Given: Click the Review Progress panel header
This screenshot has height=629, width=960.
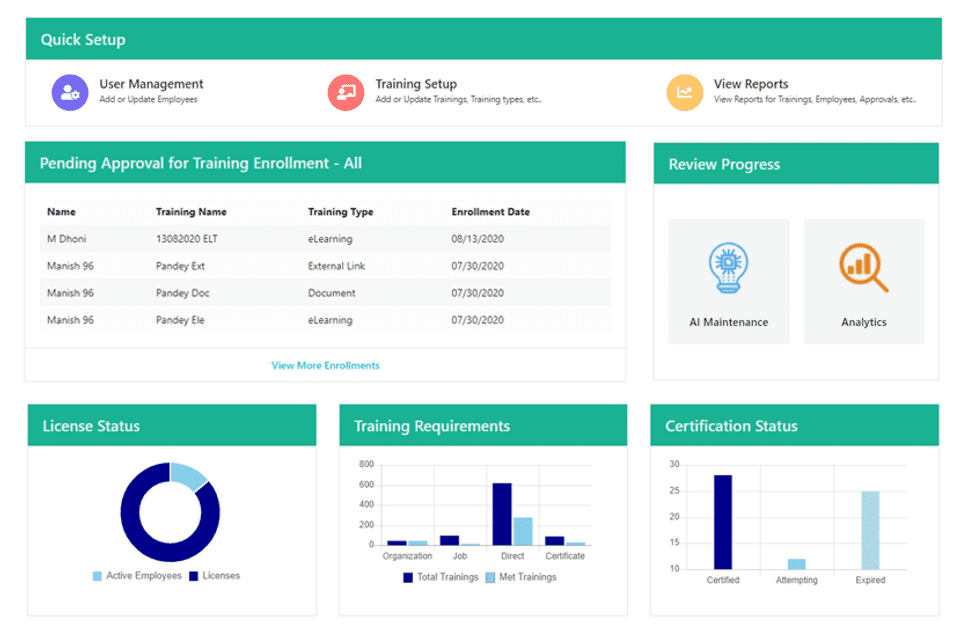Looking at the screenshot, I should pos(796,164).
